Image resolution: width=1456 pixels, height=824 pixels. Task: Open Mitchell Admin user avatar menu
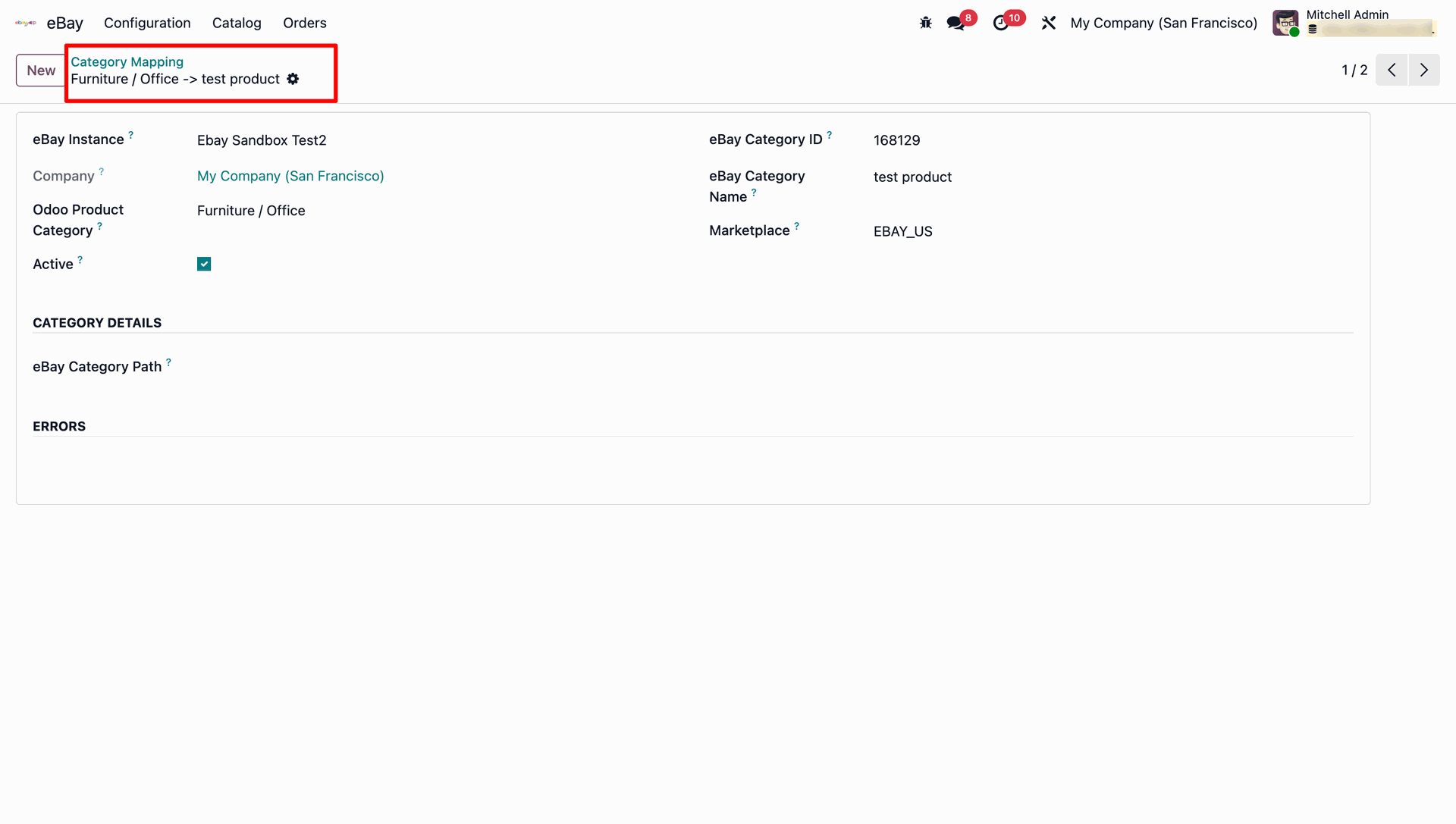pos(1285,23)
